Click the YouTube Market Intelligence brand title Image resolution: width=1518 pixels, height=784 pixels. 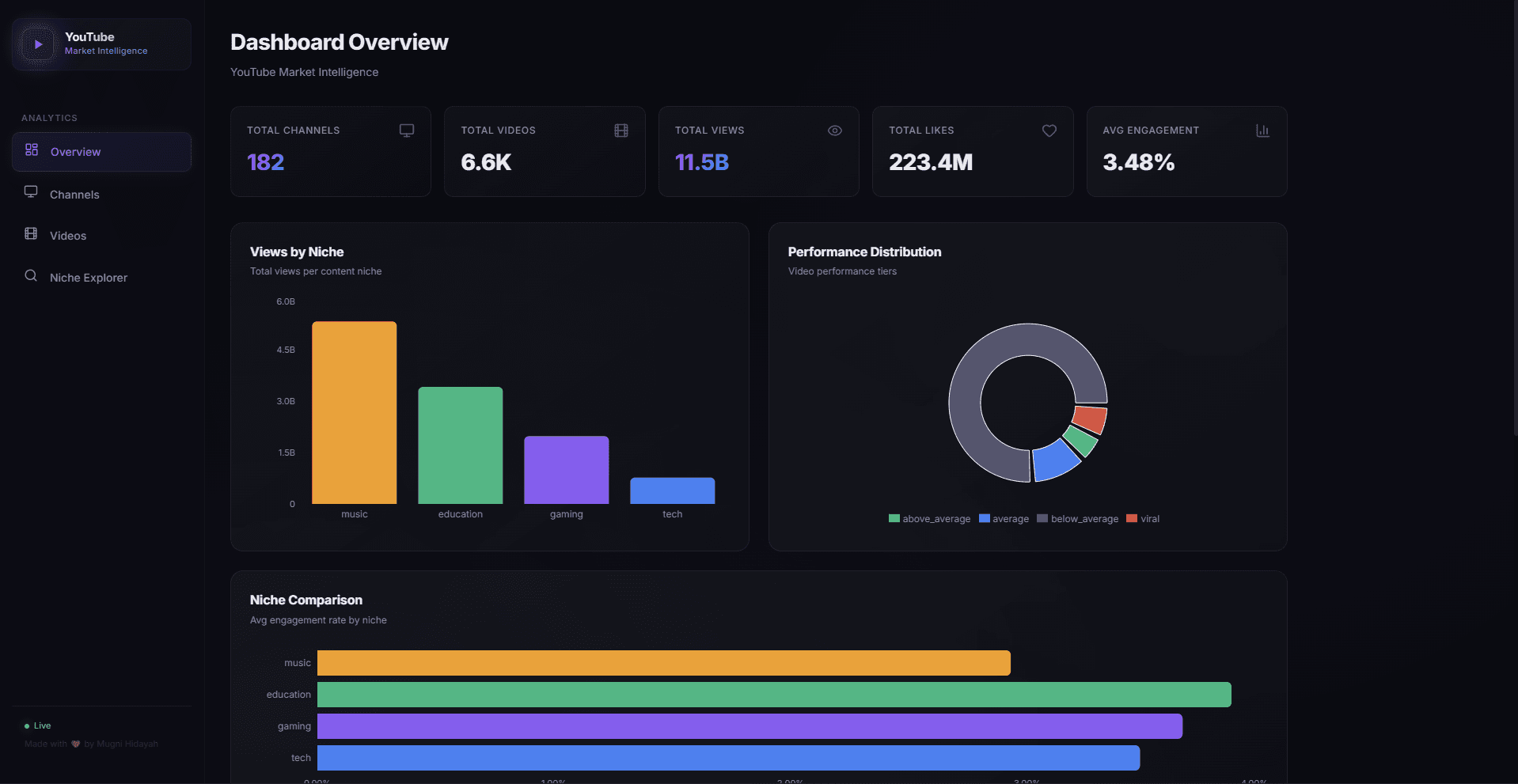pyautogui.click(x=106, y=44)
